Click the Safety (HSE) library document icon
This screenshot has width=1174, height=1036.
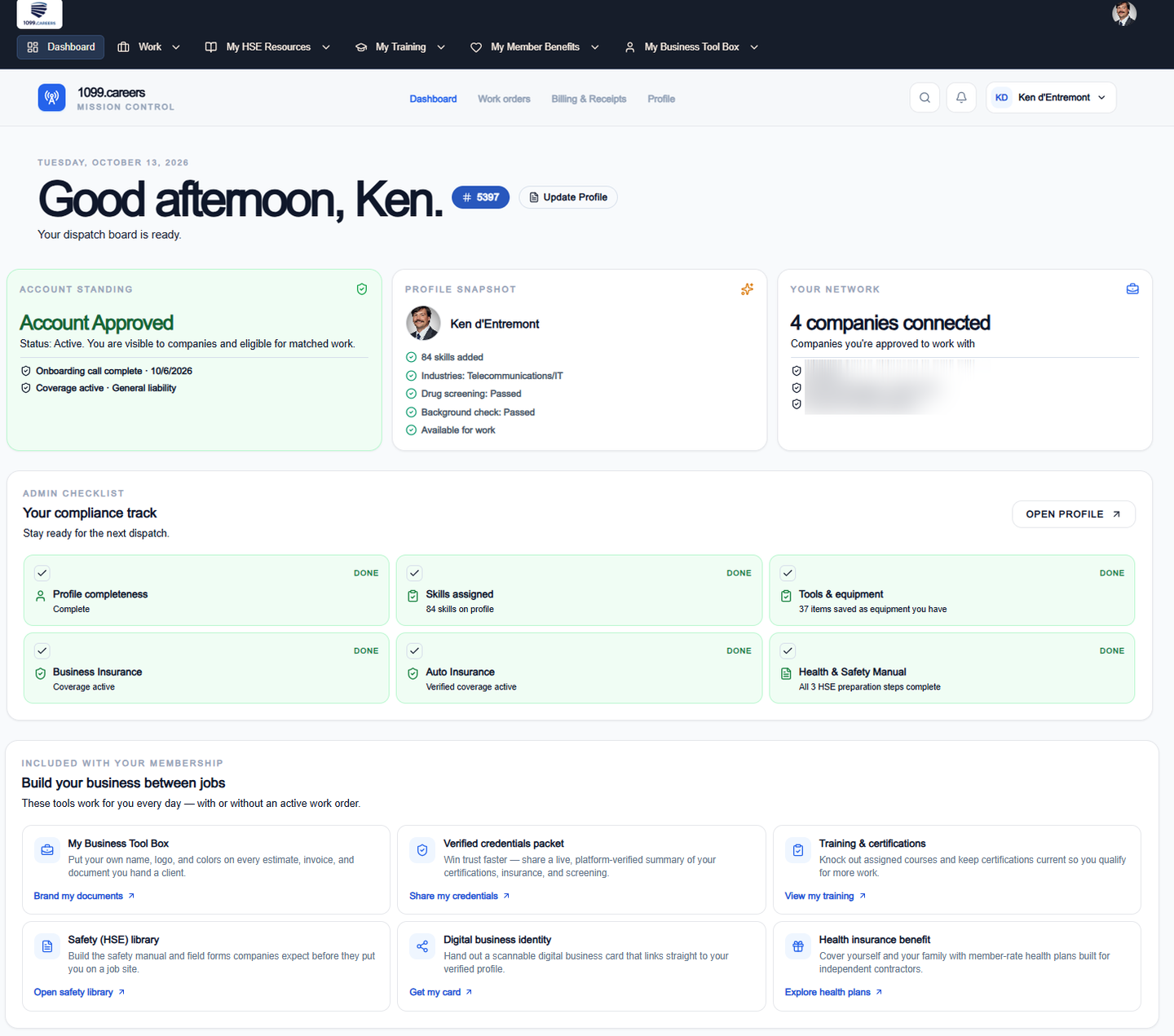pos(47,946)
